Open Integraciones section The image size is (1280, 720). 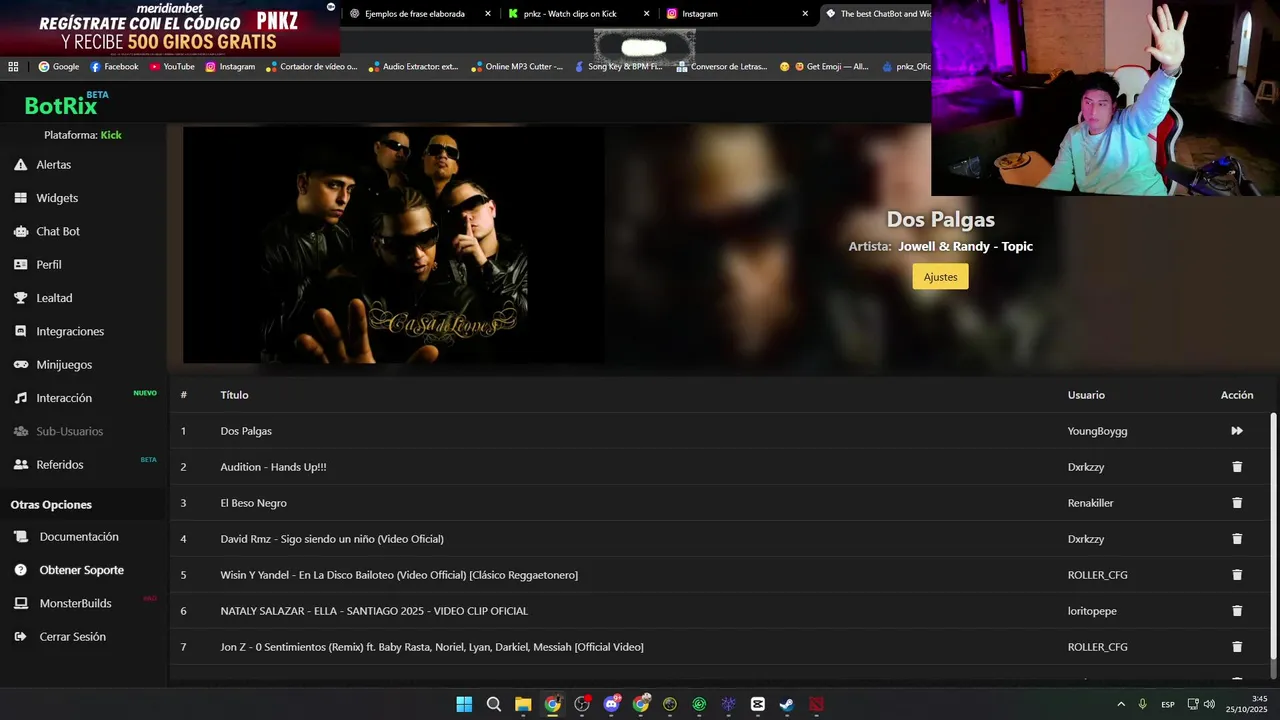click(x=70, y=331)
